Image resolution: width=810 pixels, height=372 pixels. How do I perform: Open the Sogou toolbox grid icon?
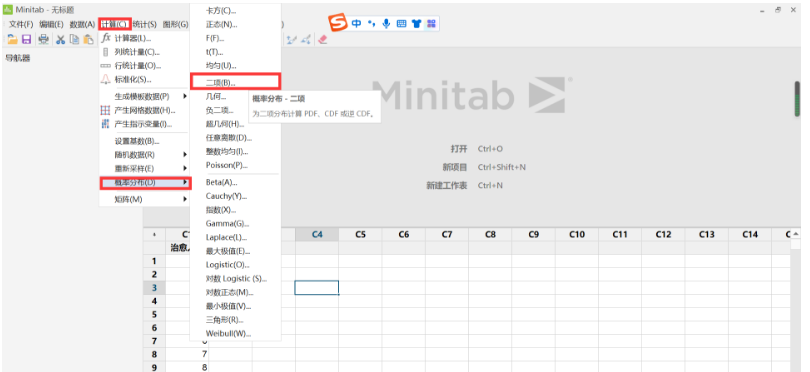point(432,24)
